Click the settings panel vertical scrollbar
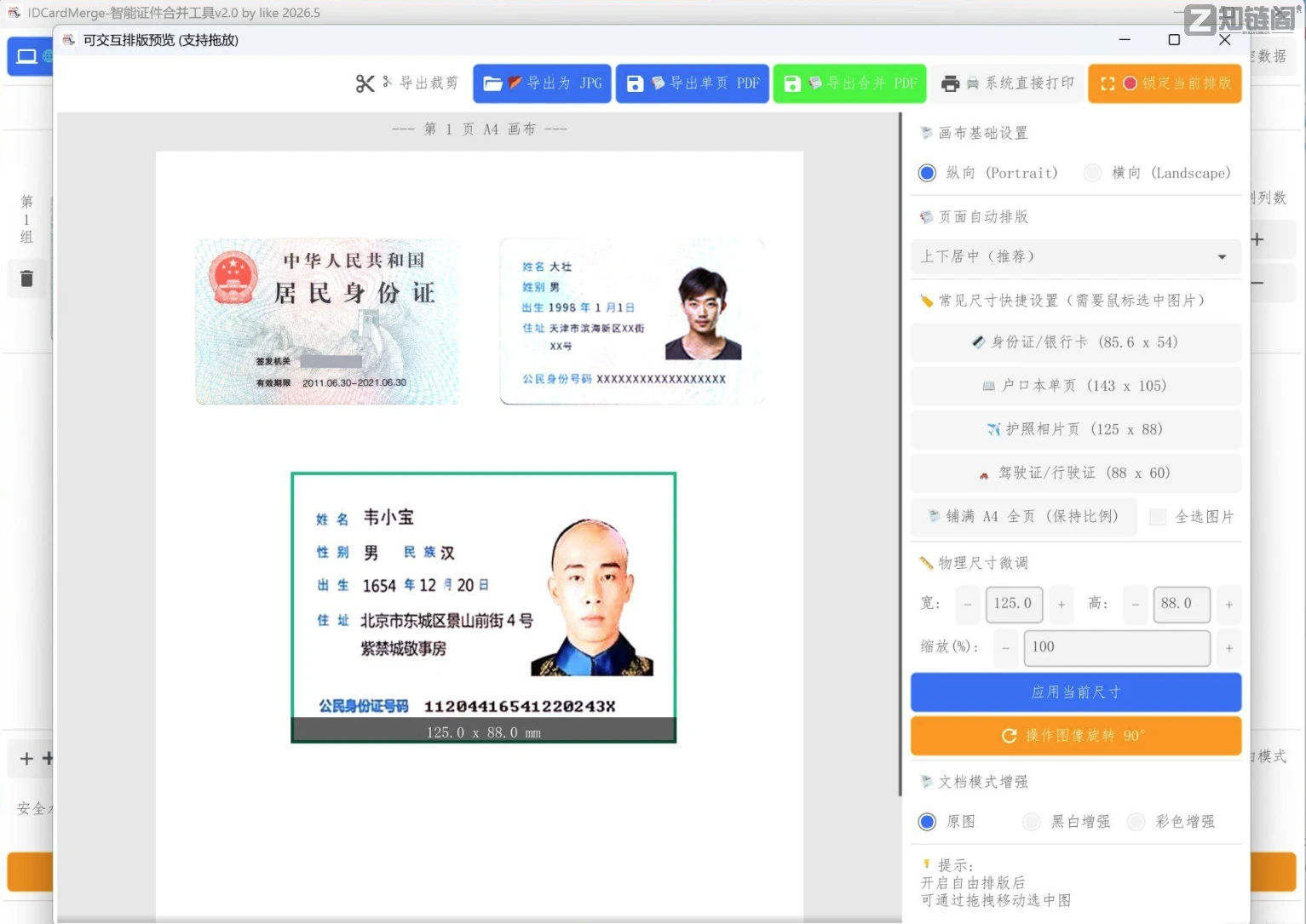The image size is (1306, 924). [900, 455]
